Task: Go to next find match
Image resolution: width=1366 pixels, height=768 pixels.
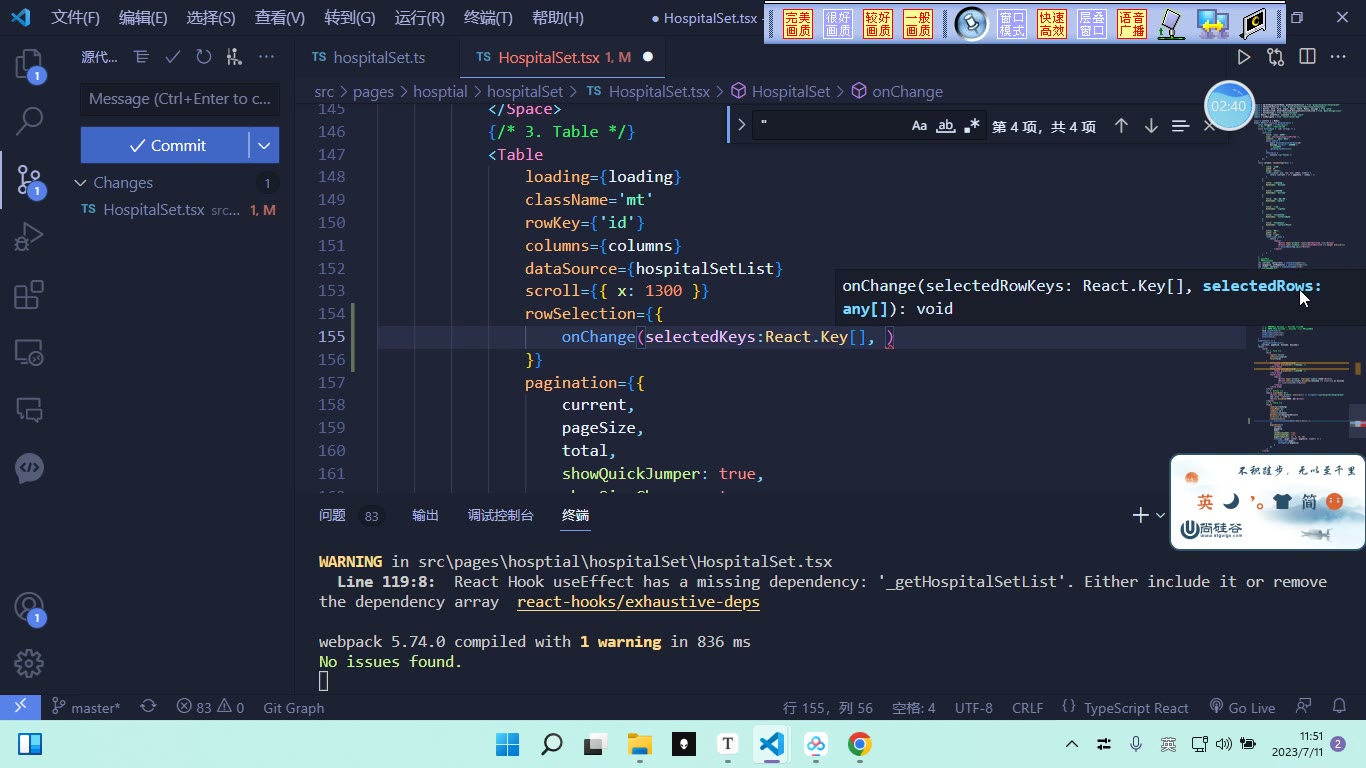Action: [x=1151, y=126]
